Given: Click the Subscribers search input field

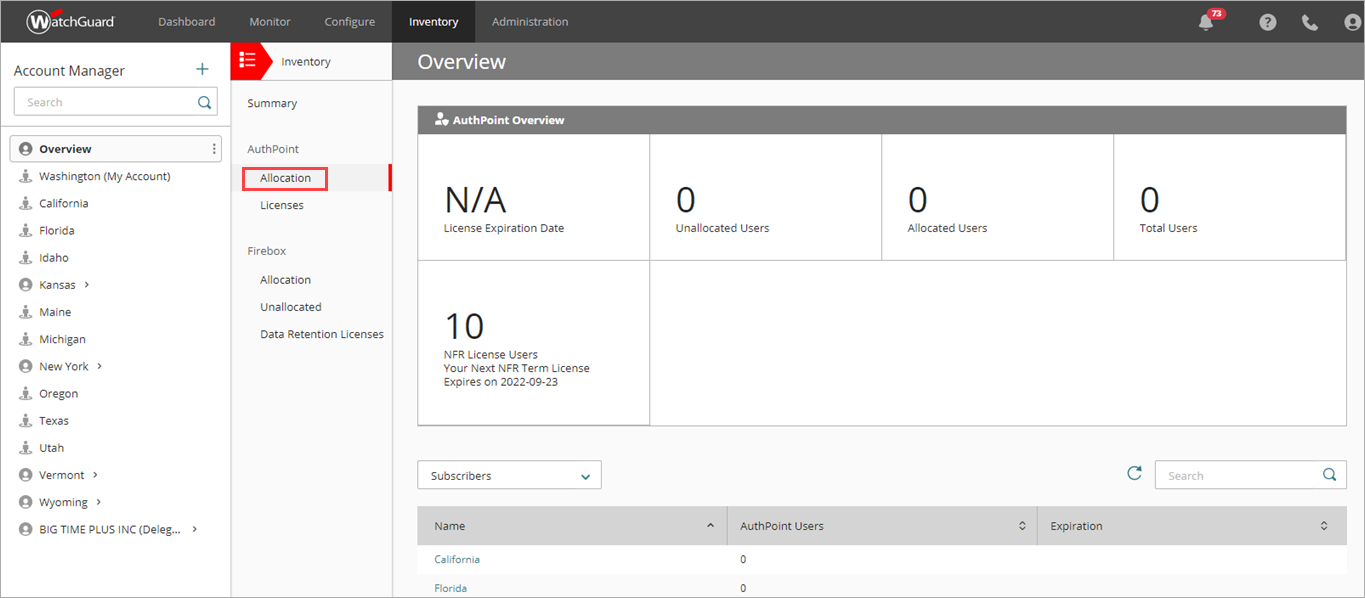Looking at the screenshot, I should tap(1240, 474).
